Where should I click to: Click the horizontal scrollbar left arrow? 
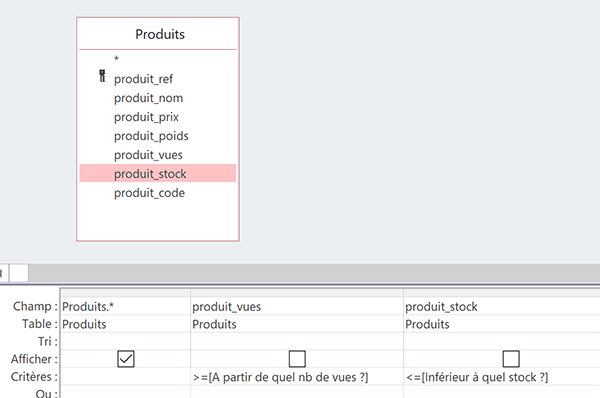click(2, 273)
